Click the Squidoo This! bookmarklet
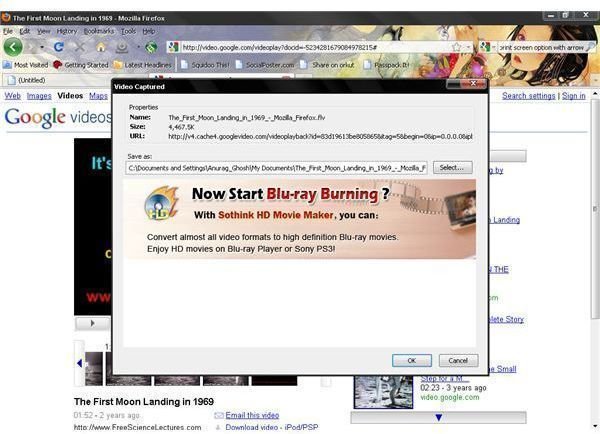The width and height of the screenshot is (600, 434). [205, 65]
